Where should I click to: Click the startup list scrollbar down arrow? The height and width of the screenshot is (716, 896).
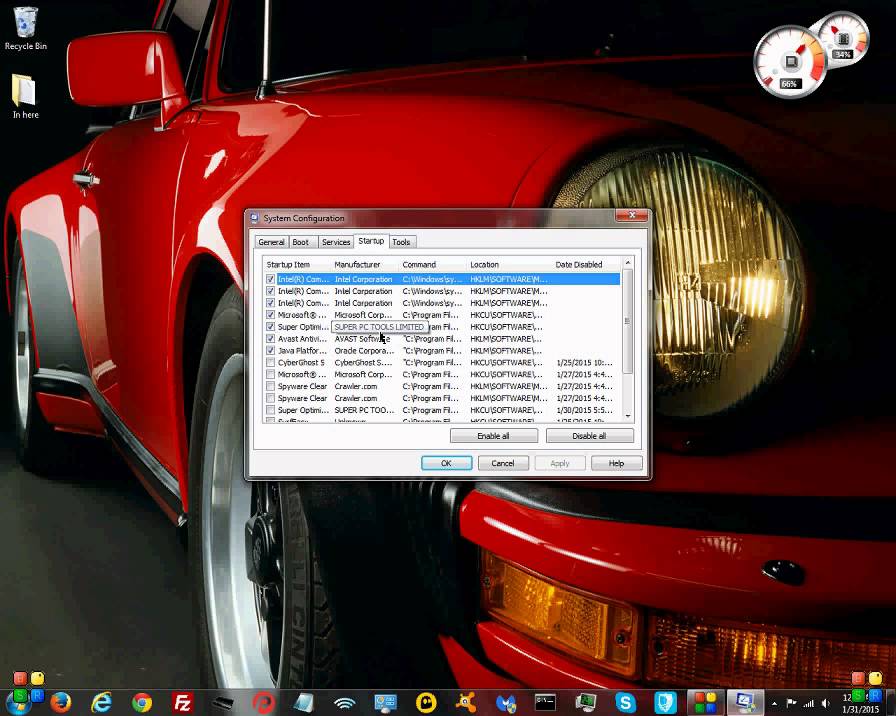click(628, 416)
